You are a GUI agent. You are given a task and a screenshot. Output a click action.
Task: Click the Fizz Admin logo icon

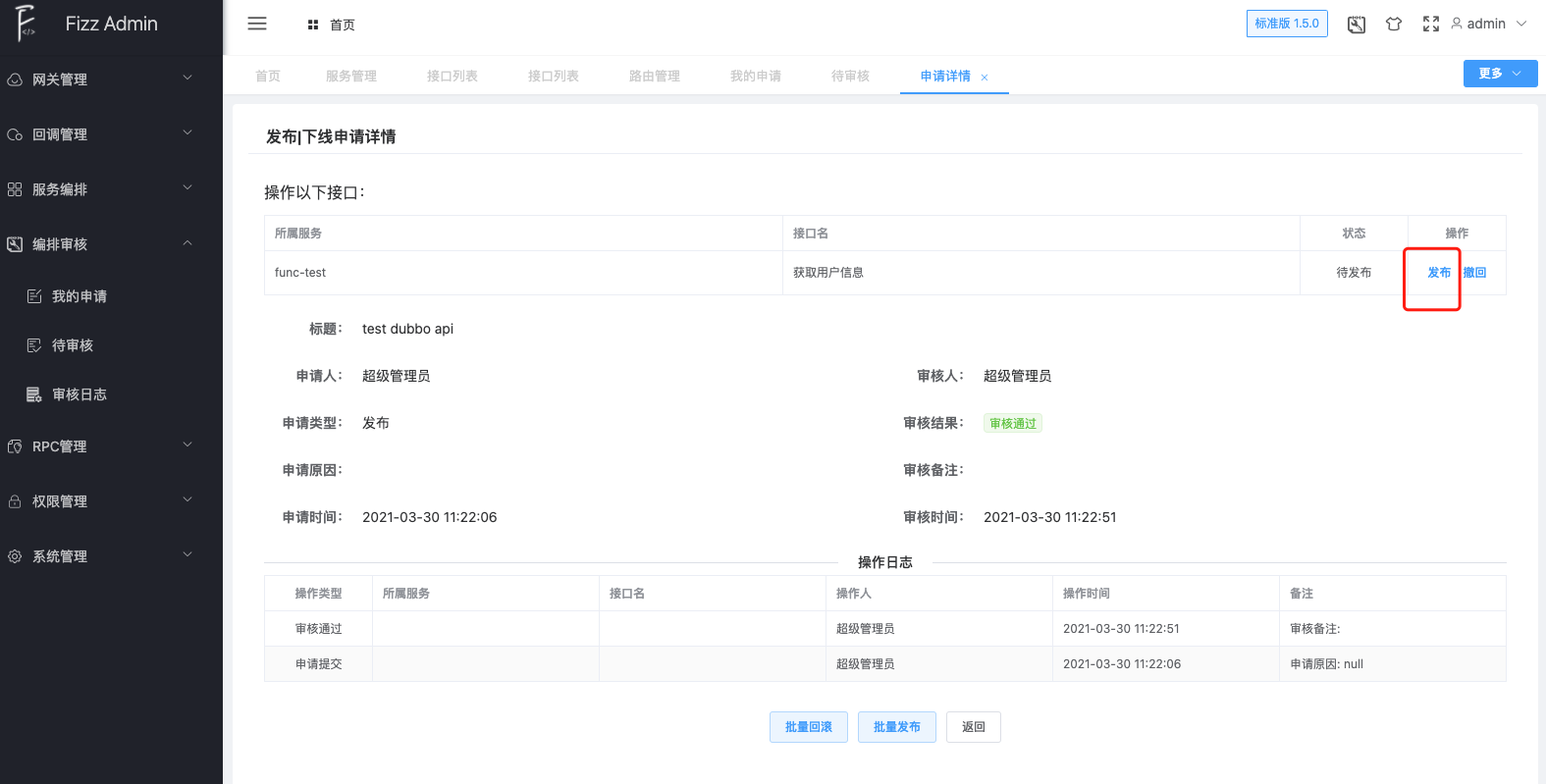pos(26,24)
